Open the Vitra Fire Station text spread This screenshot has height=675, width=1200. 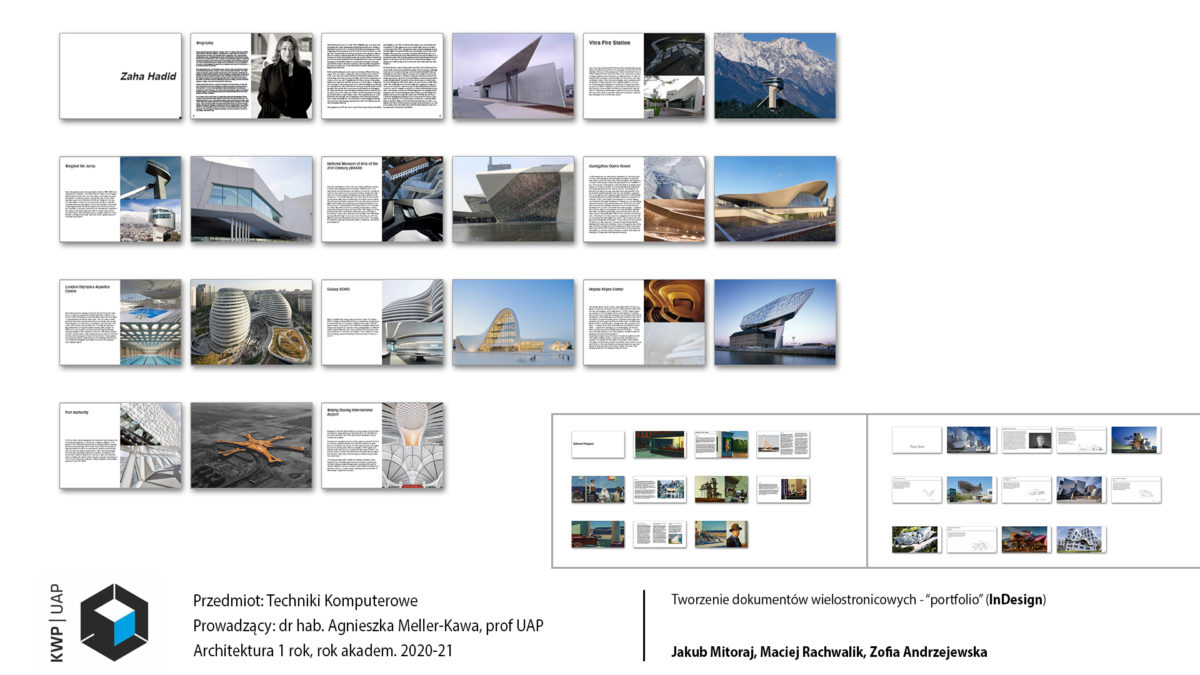(x=644, y=76)
